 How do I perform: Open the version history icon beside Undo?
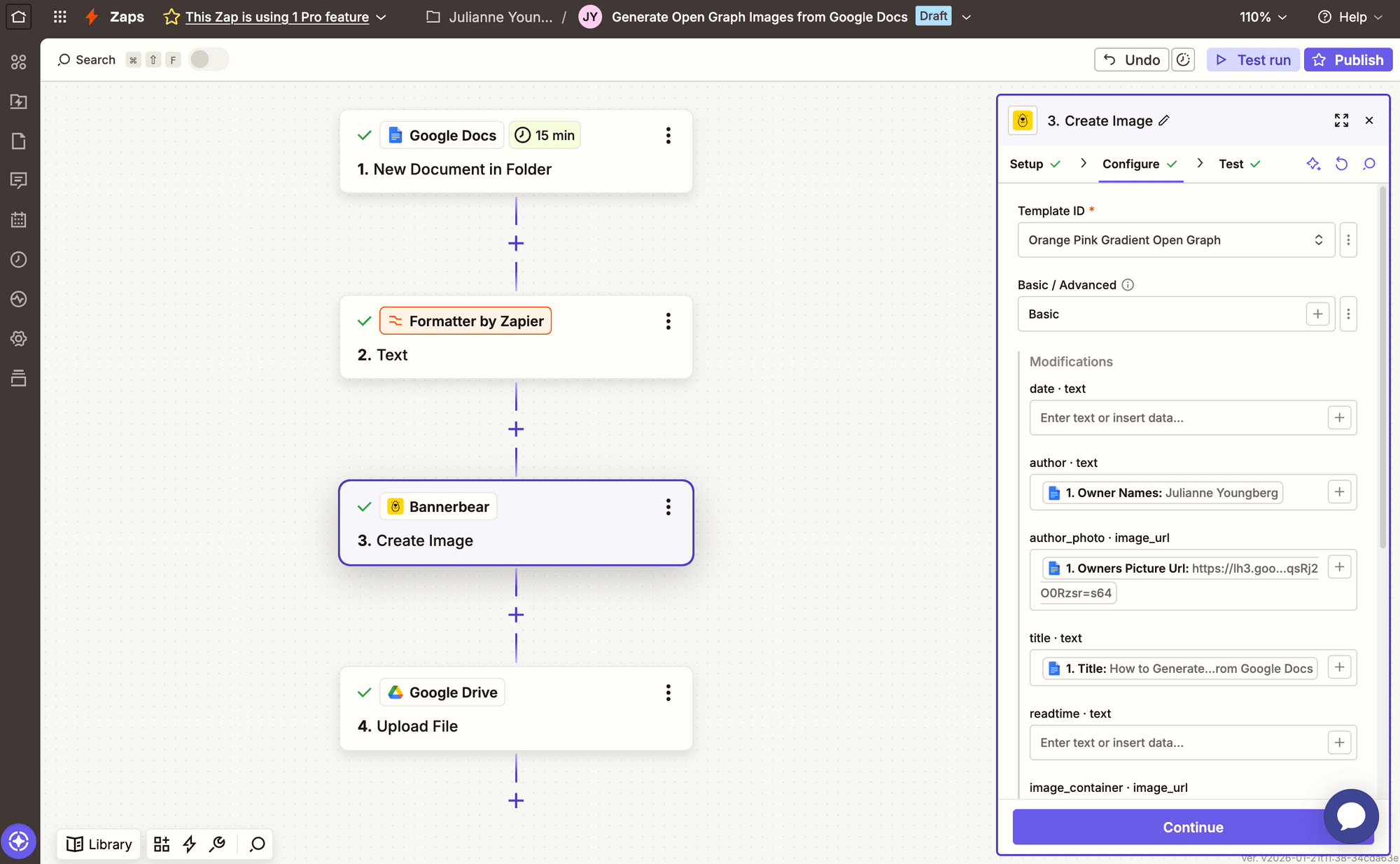pyautogui.click(x=1183, y=60)
